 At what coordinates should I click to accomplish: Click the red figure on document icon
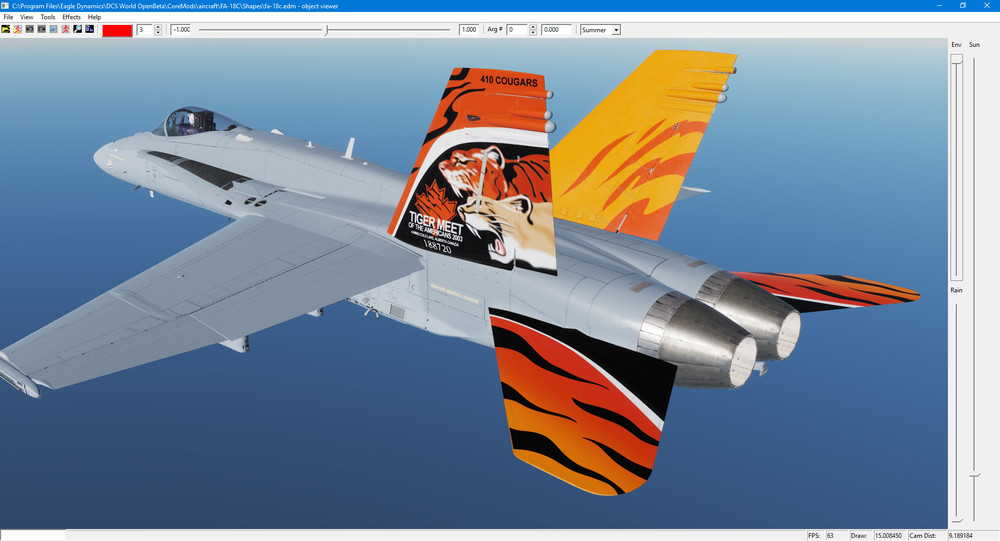[18, 29]
